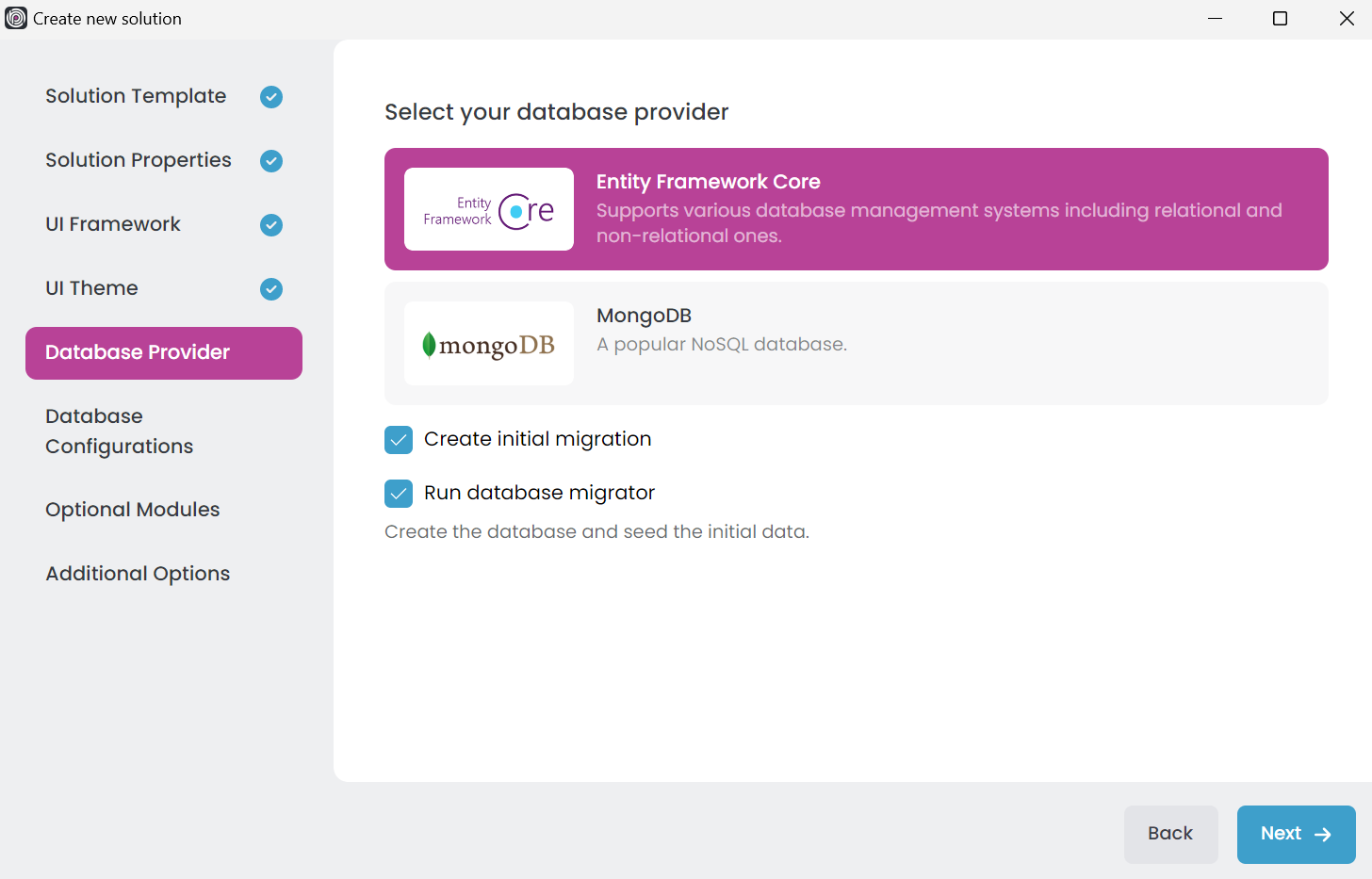Open the UI Theme step
The width and height of the screenshot is (1372, 879).
click(164, 288)
